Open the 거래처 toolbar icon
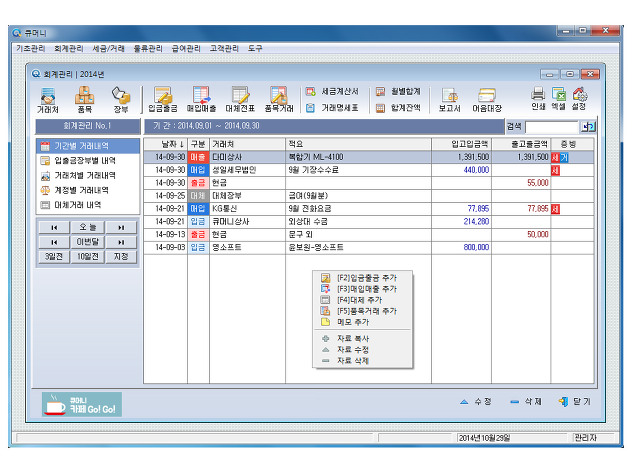The image size is (630, 472). pos(47,100)
